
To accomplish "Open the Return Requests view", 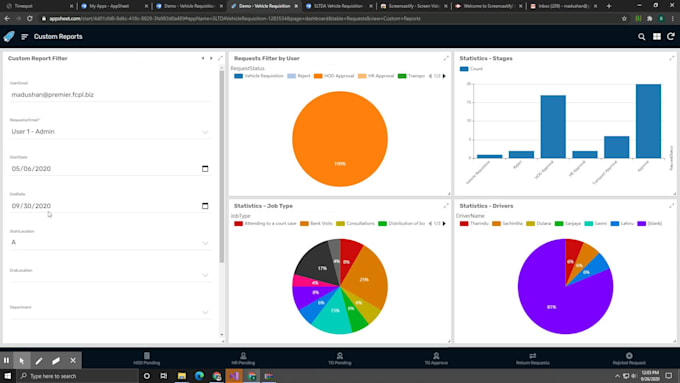I will pyautogui.click(x=533, y=358).
